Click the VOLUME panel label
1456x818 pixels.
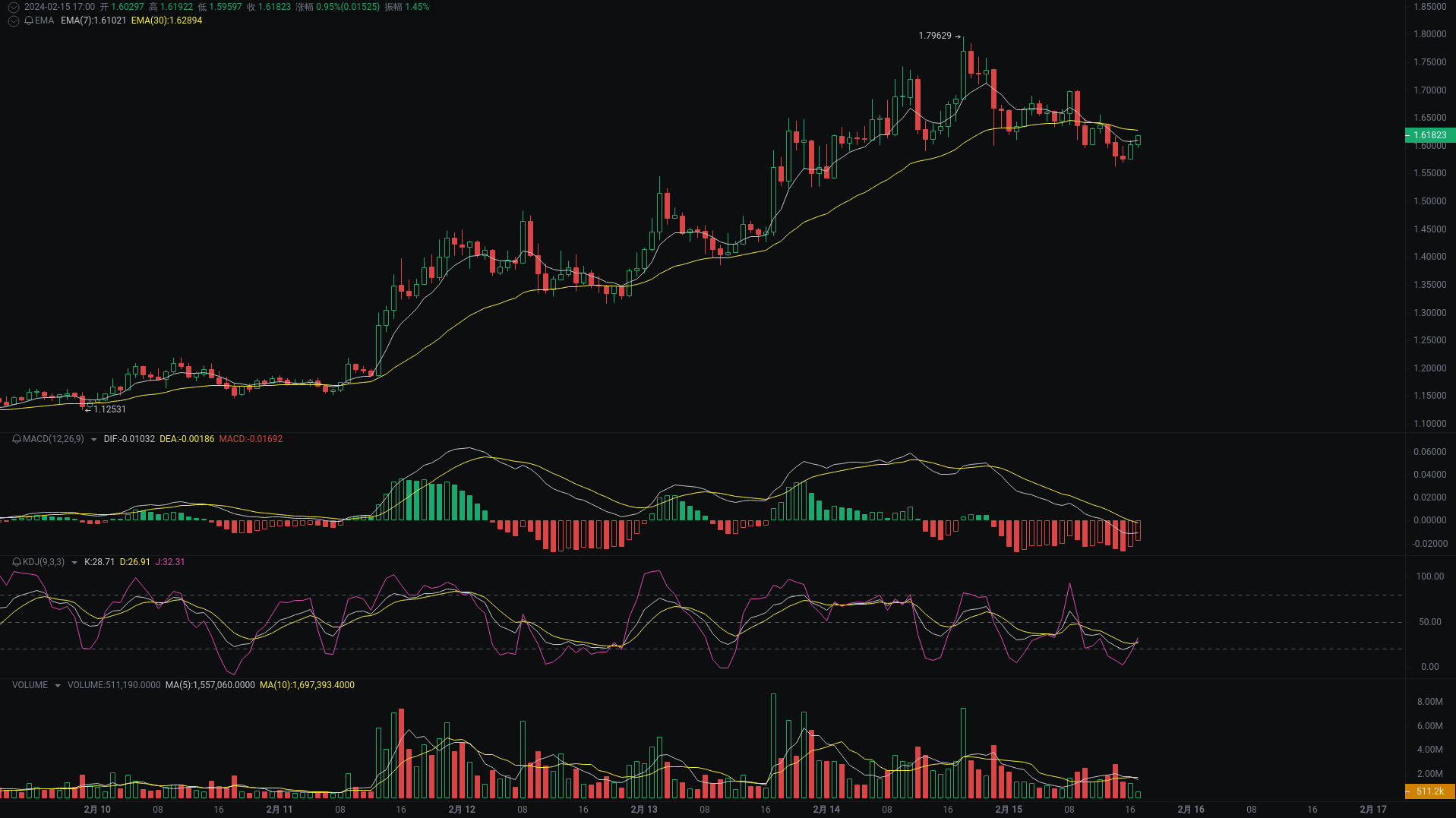coord(30,685)
